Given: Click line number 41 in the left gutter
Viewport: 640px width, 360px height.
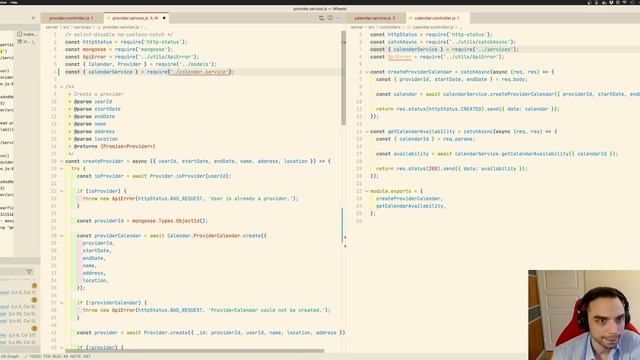Looking at the screenshot, I should [54, 333].
